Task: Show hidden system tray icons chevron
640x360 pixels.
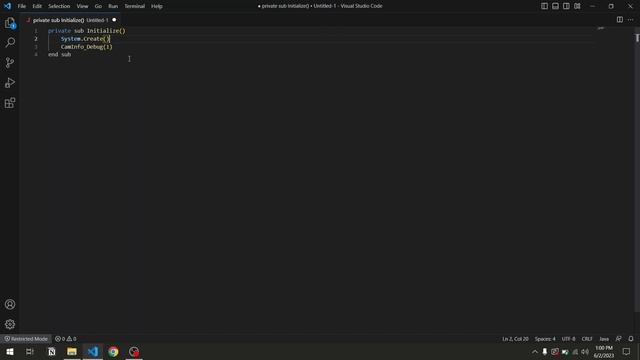Action: pos(535,351)
